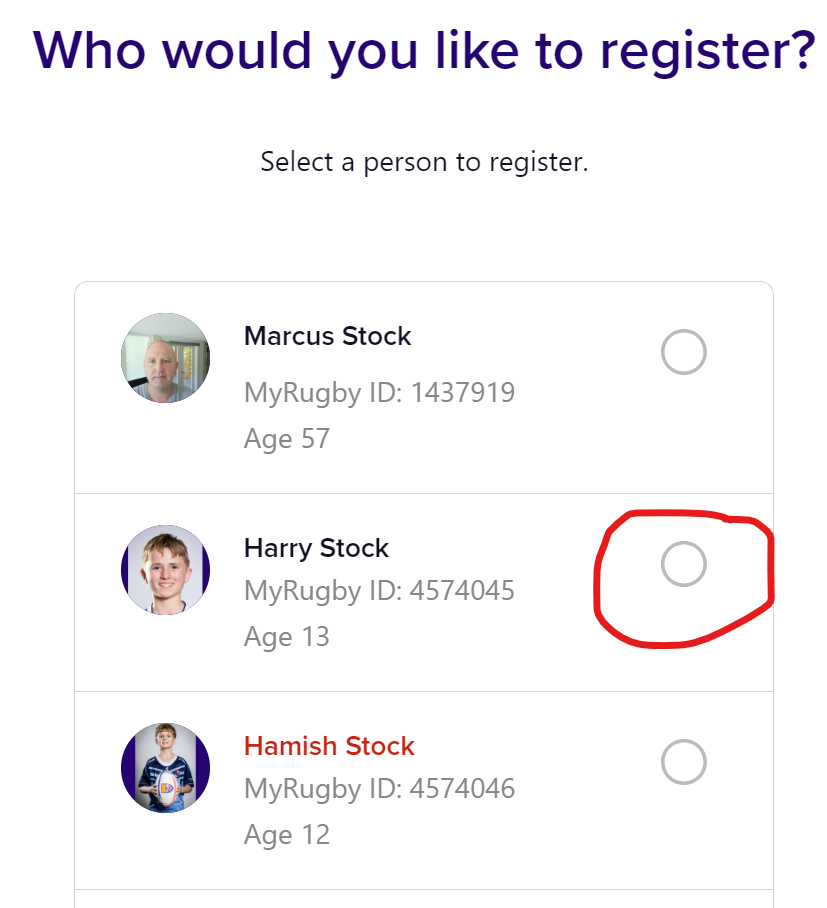
Task: Click MyRugby ID 1437919 text
Action: point(379,392)
